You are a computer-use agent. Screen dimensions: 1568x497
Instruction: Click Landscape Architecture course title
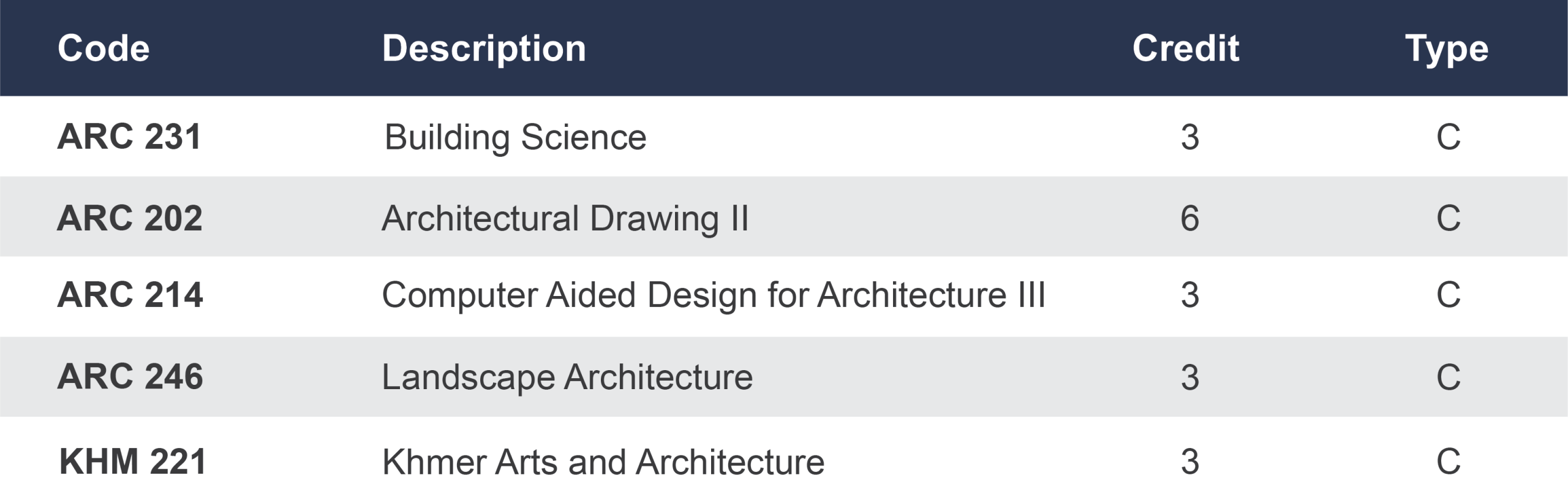567,377
